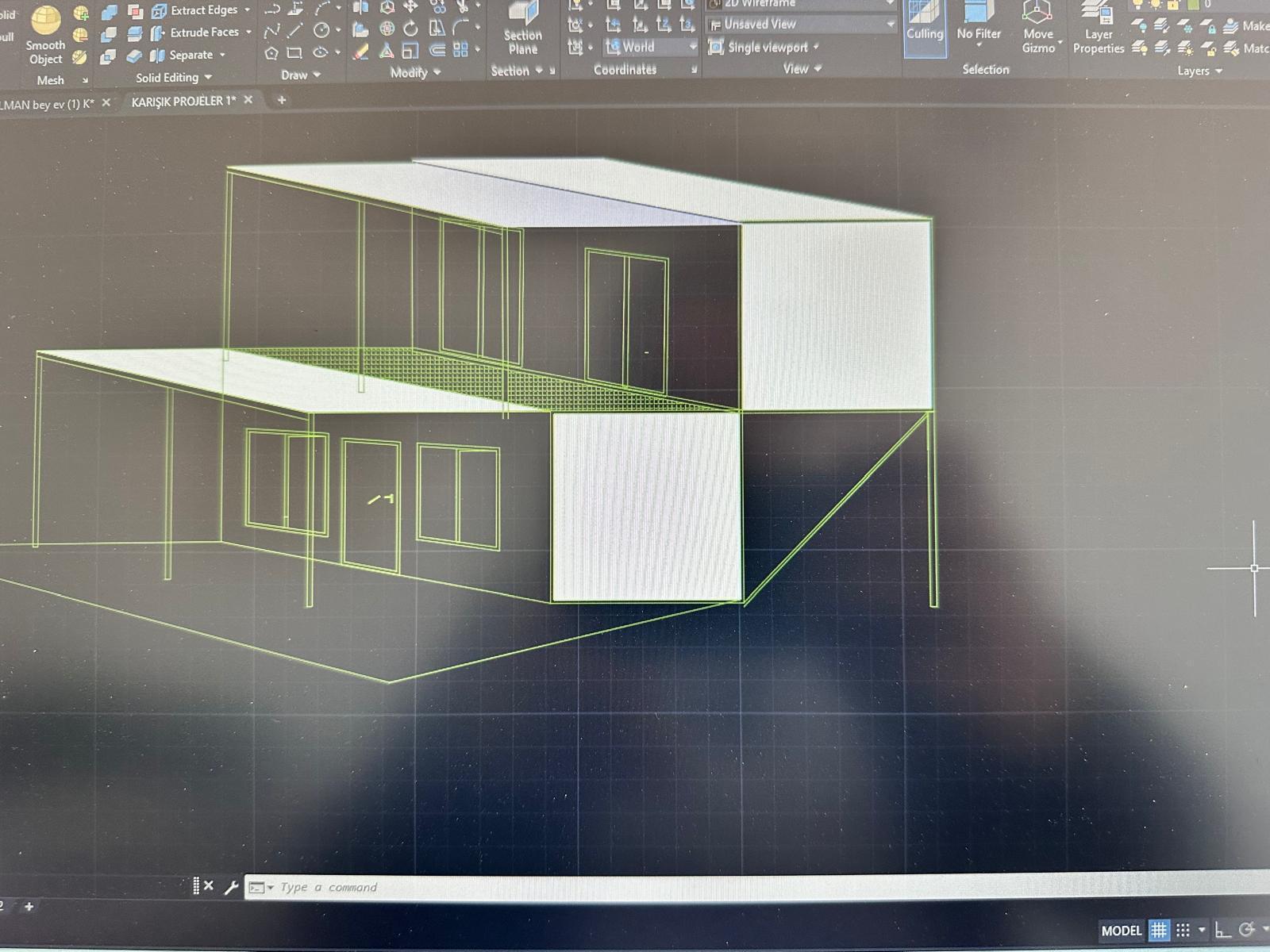Image resolution: width=1270 pixels, height=952 pixels.
Task: Choose the Separate solid tool
Action: pyautogui.click(x=189, y=55)
